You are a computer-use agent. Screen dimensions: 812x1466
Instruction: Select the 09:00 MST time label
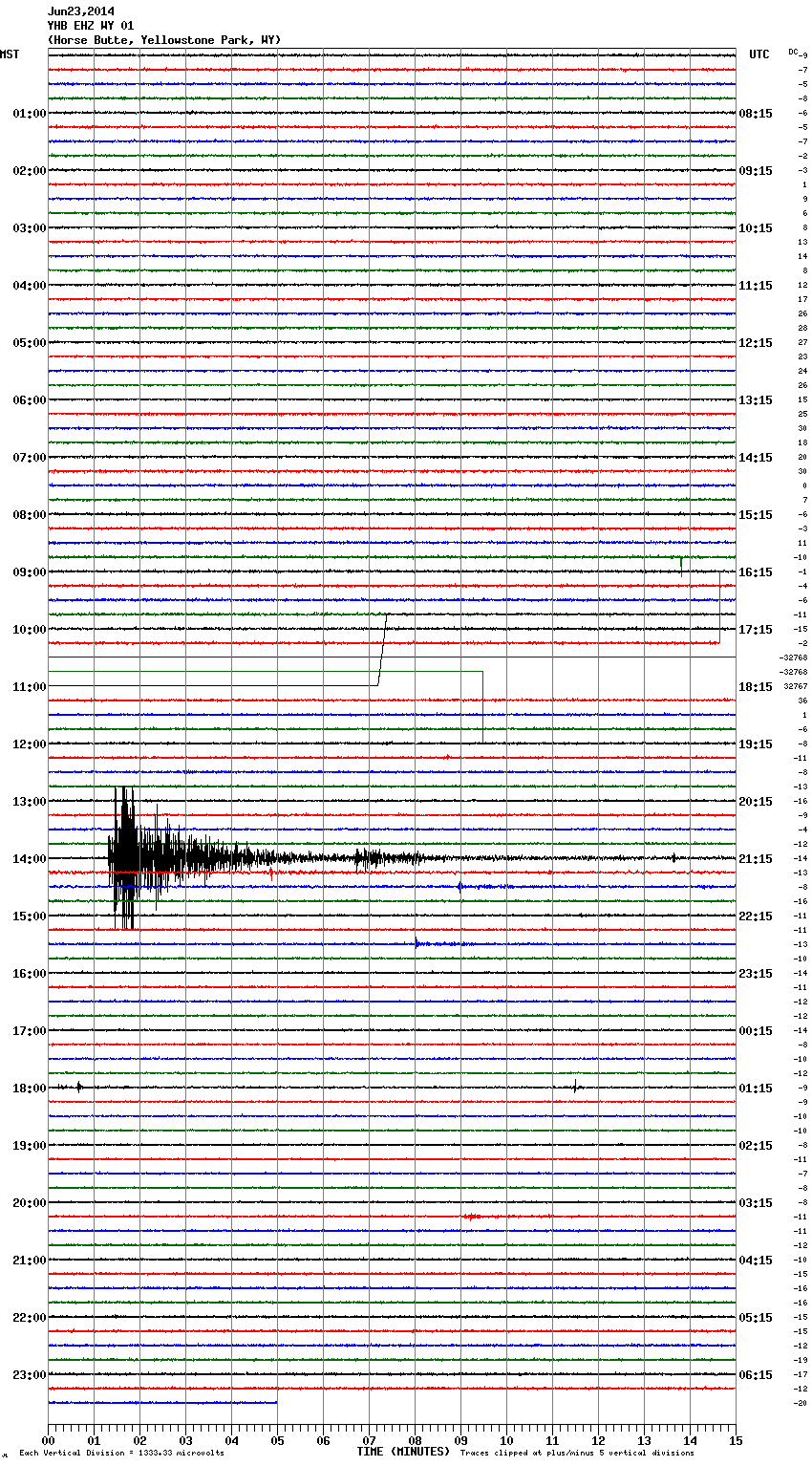tap(29, 572)
